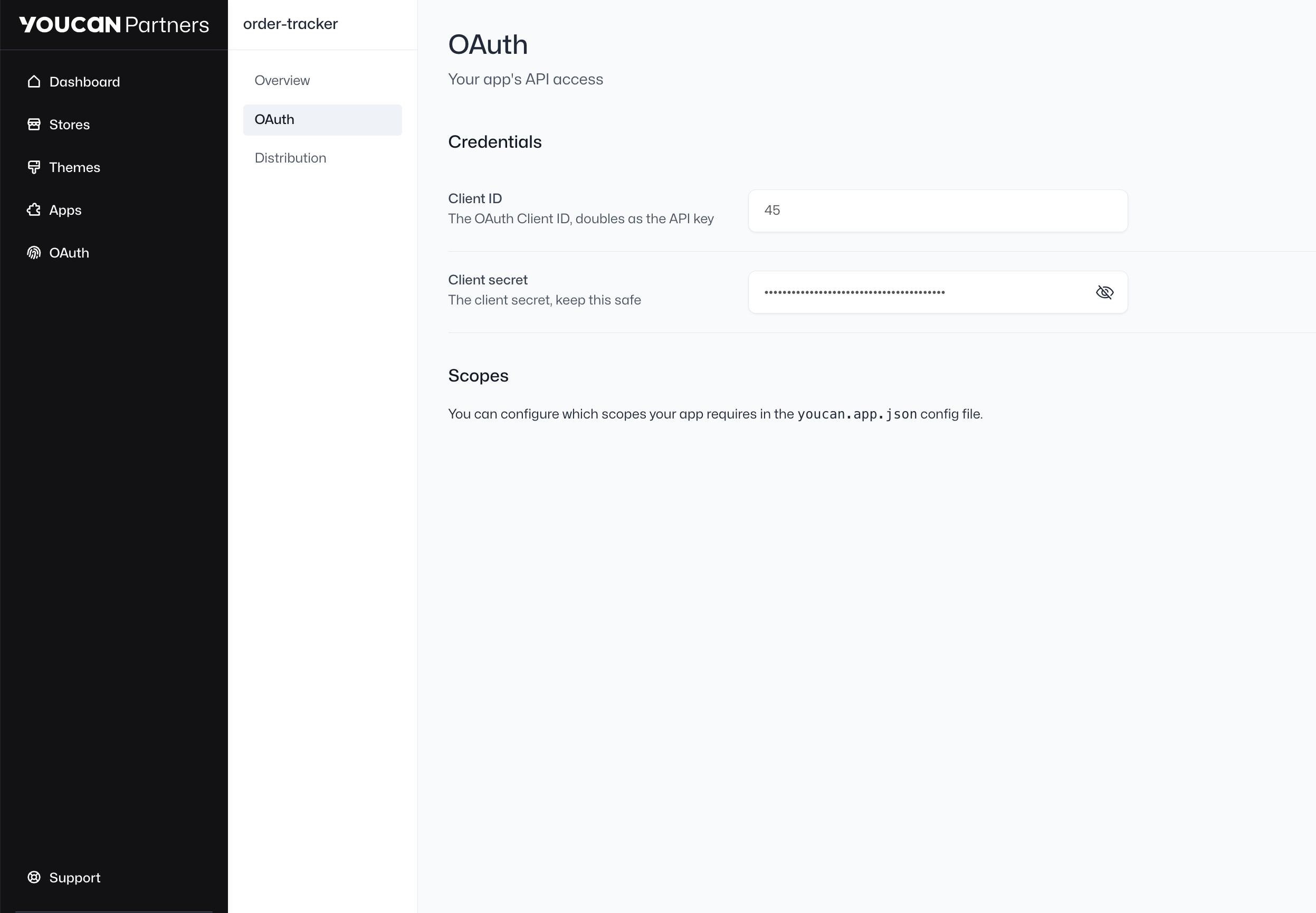Click the Stores icon in sidebar
The width and height of the screenshot is (1316, 913).
click(x=34, y=124)
